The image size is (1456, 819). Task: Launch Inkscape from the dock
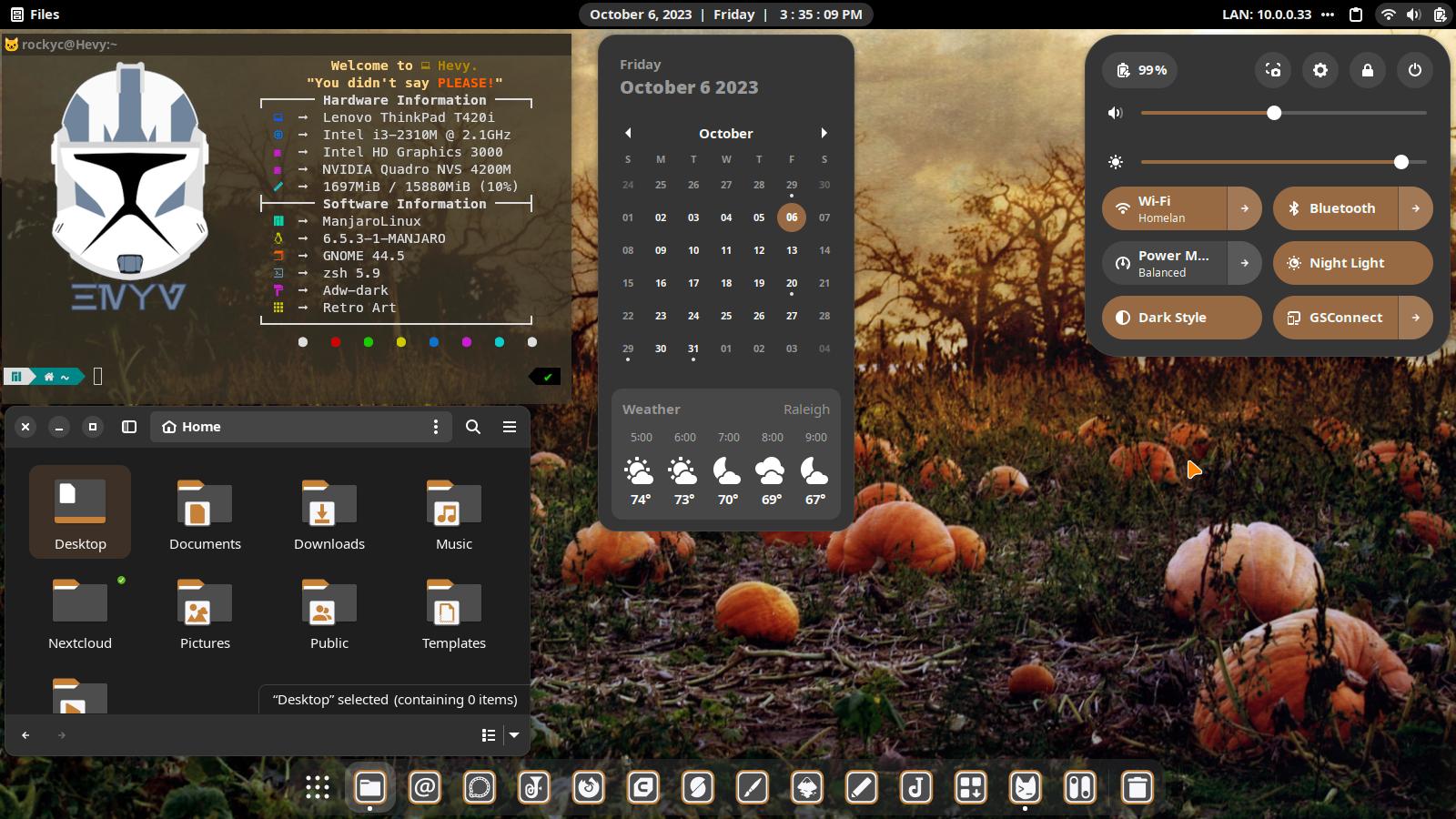click(x=807, y=787)
